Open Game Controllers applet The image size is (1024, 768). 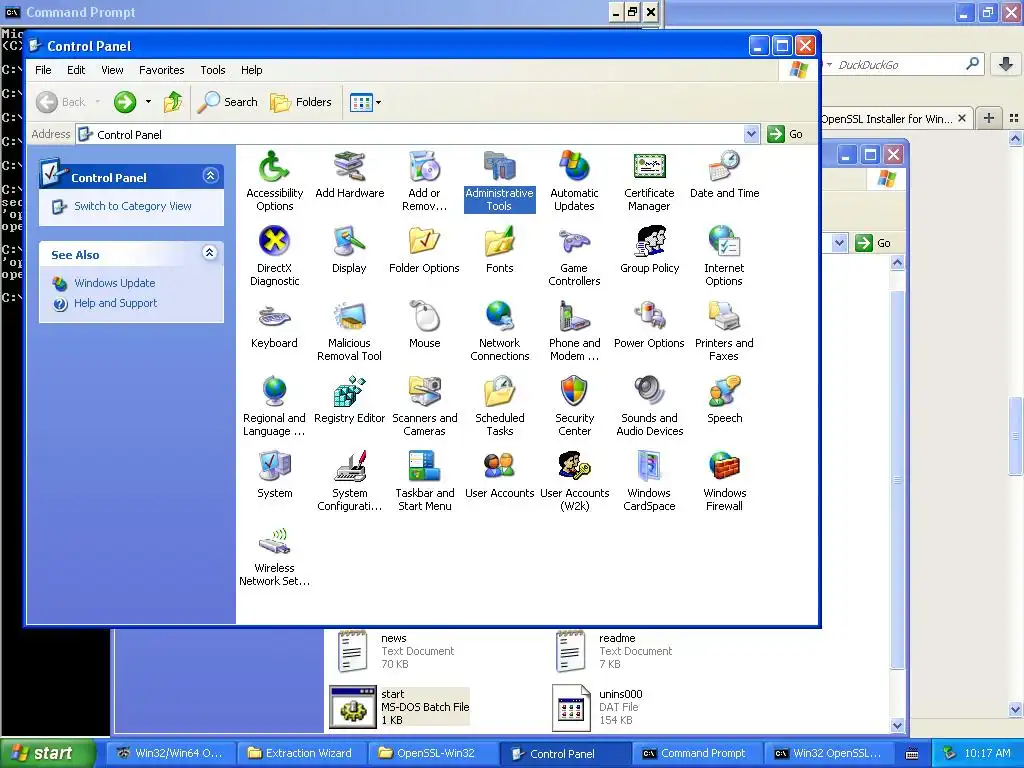[x=574, y=257]
